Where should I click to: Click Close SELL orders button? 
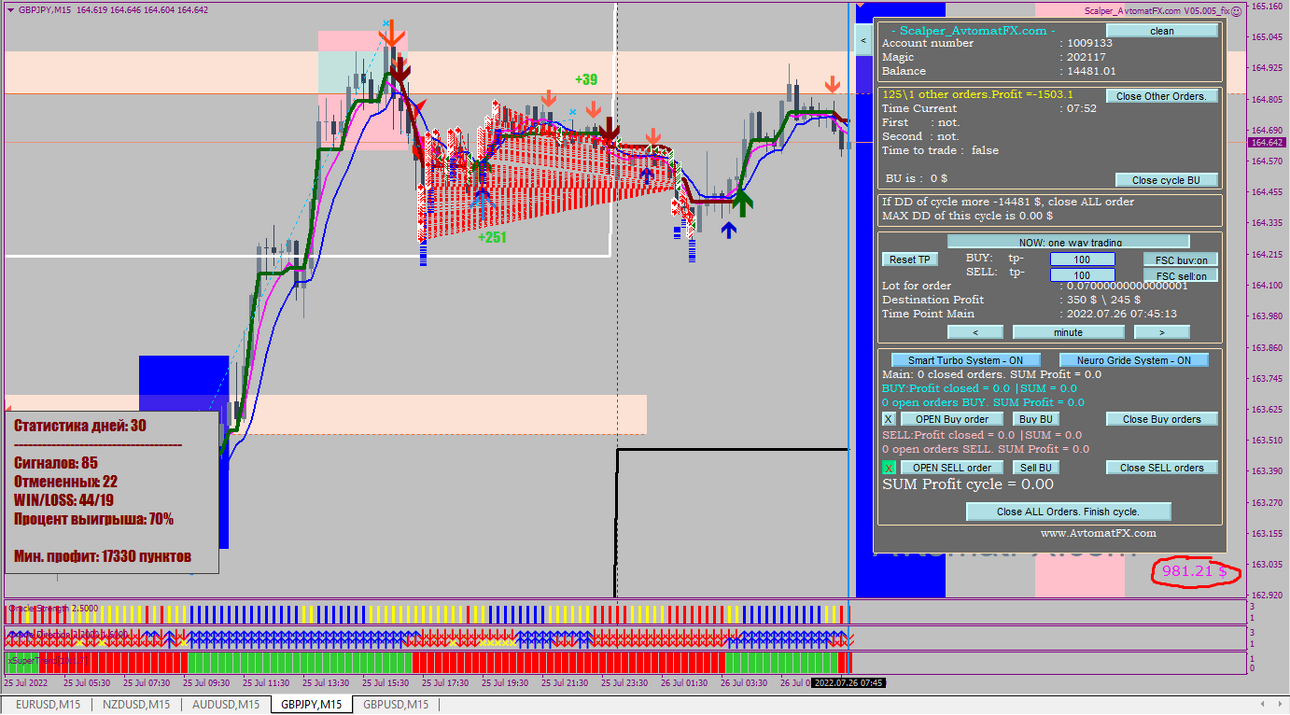click(1162, 467)
